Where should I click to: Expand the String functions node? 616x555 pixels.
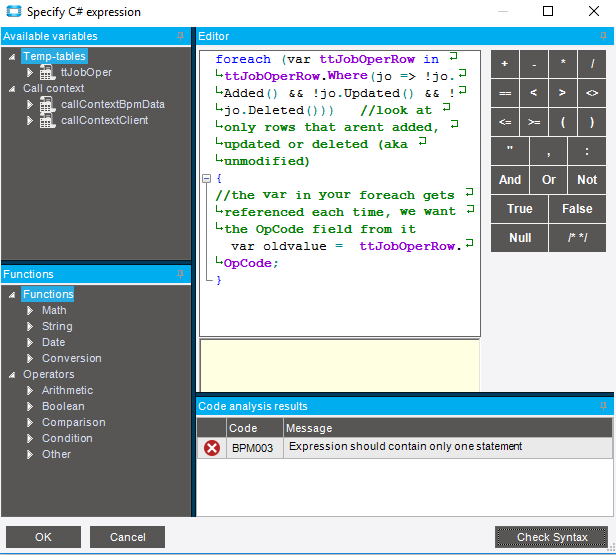click(31, 327)
